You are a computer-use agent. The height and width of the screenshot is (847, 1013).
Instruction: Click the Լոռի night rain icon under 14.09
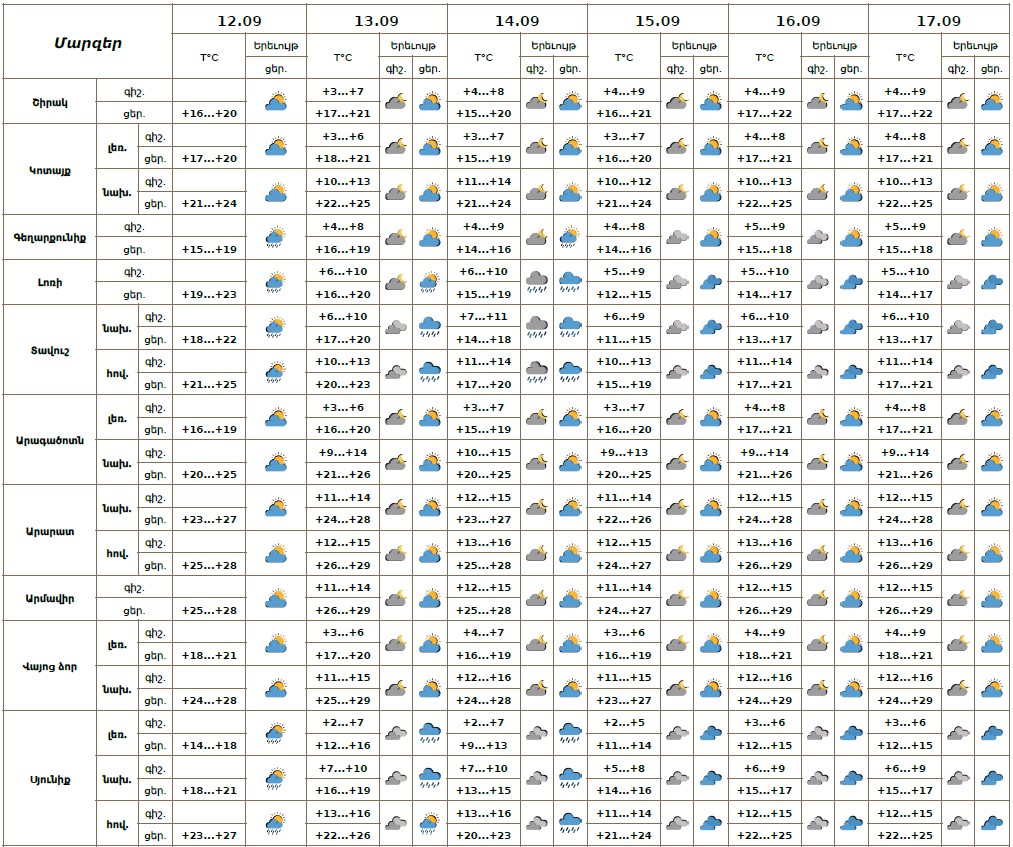[x=537, y=283]
